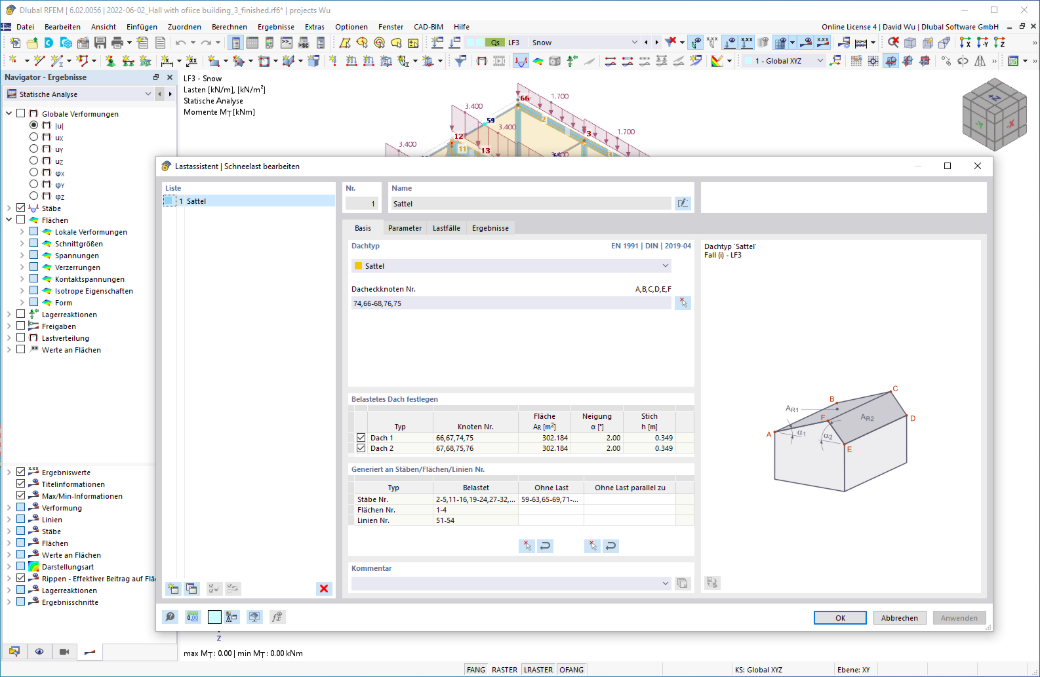
Task: Click new item icon below Liste panel
Action: (173, 588)
